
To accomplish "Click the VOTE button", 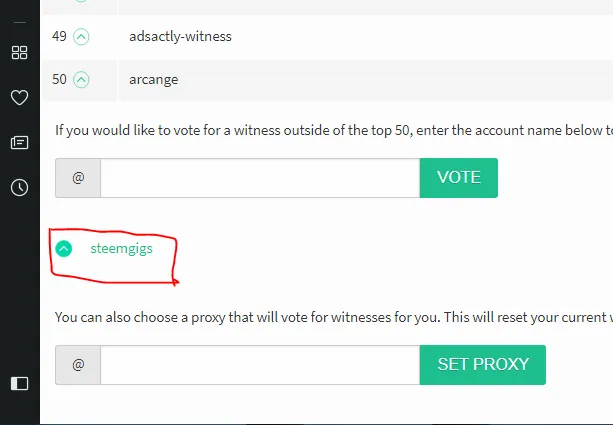I will pos(459,178).
